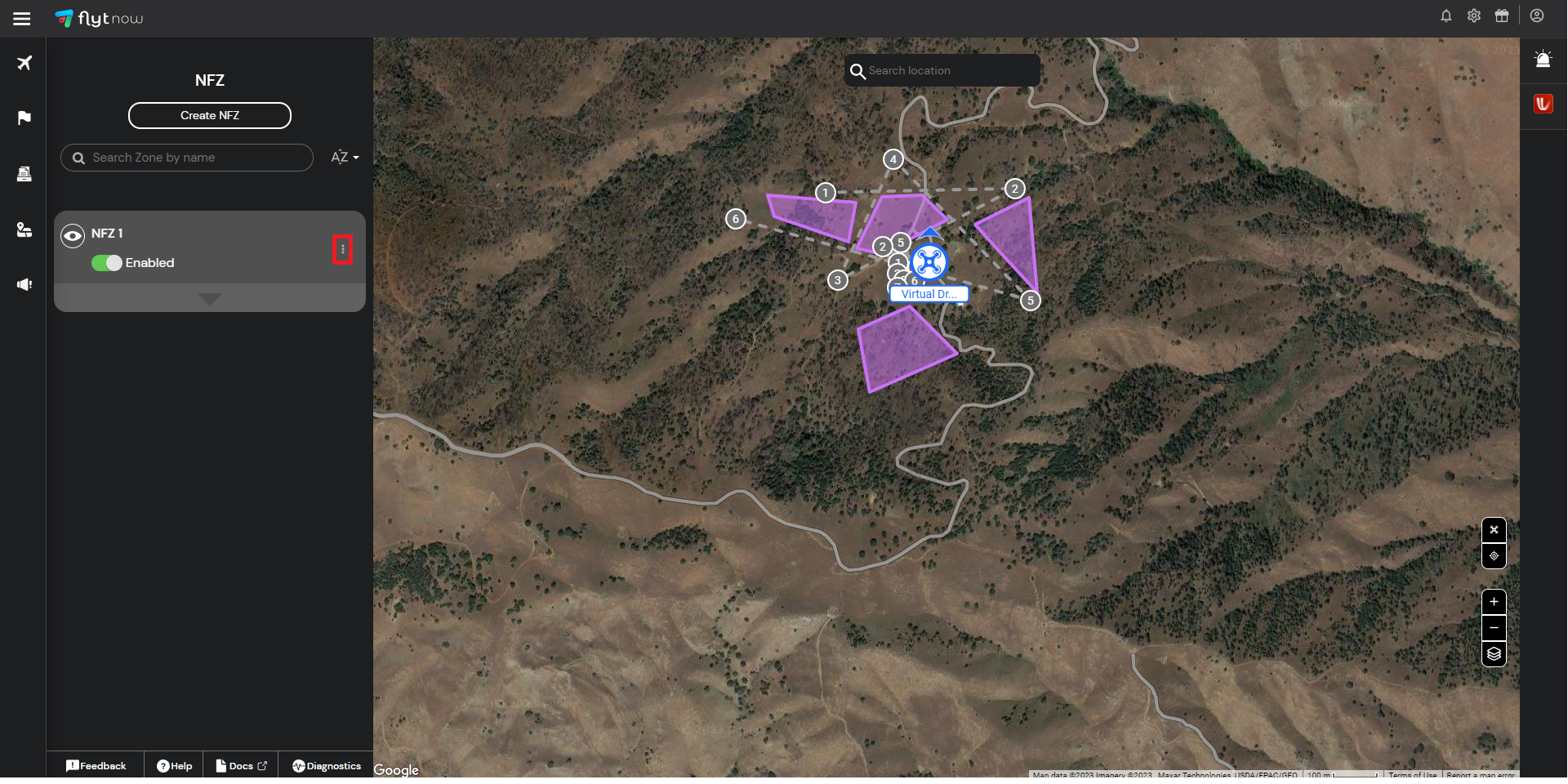Open the hamburger main menu
The image size is (1568, 784).
coord(22,18)
